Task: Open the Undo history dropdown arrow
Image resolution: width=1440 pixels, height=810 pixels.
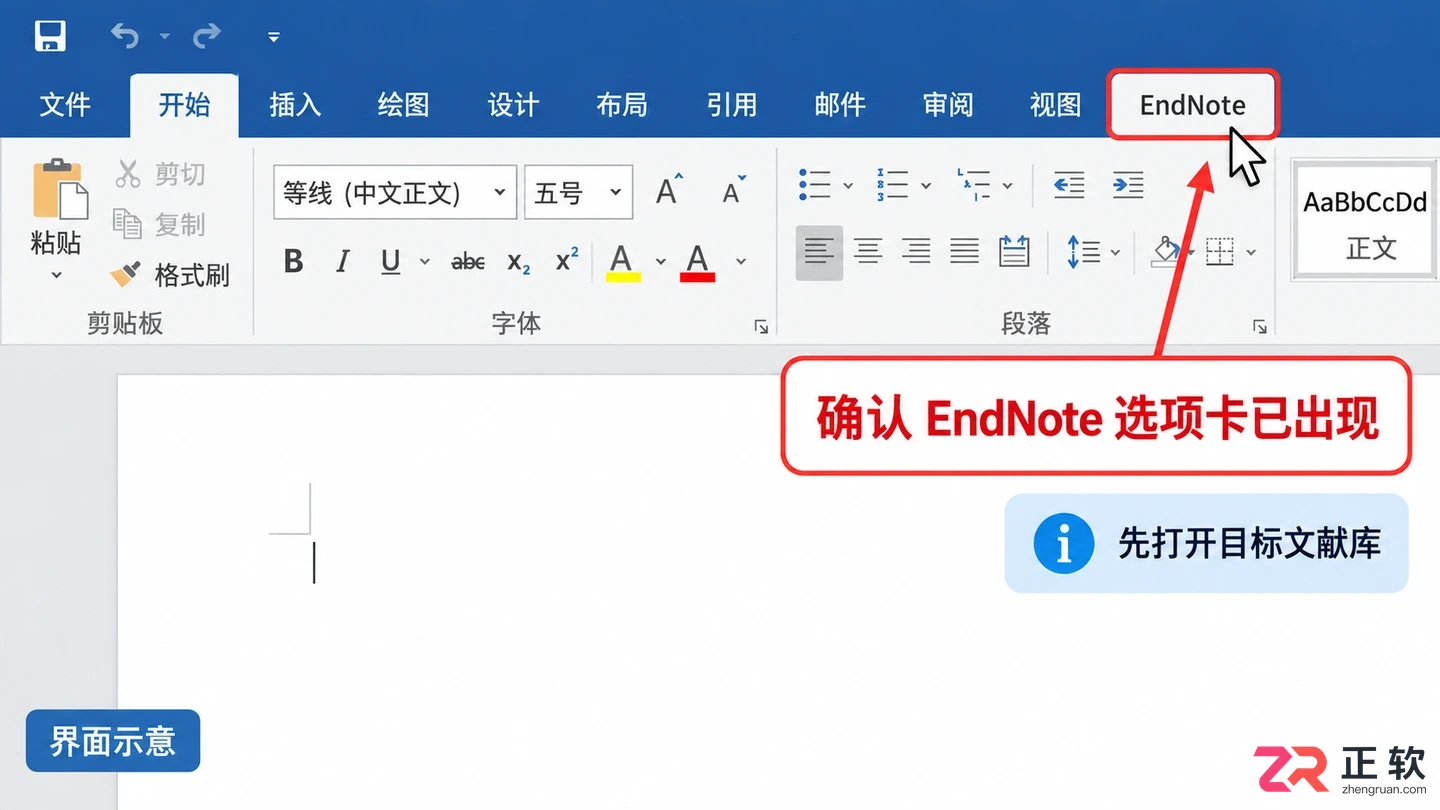Action: click(x=165, y=38)
